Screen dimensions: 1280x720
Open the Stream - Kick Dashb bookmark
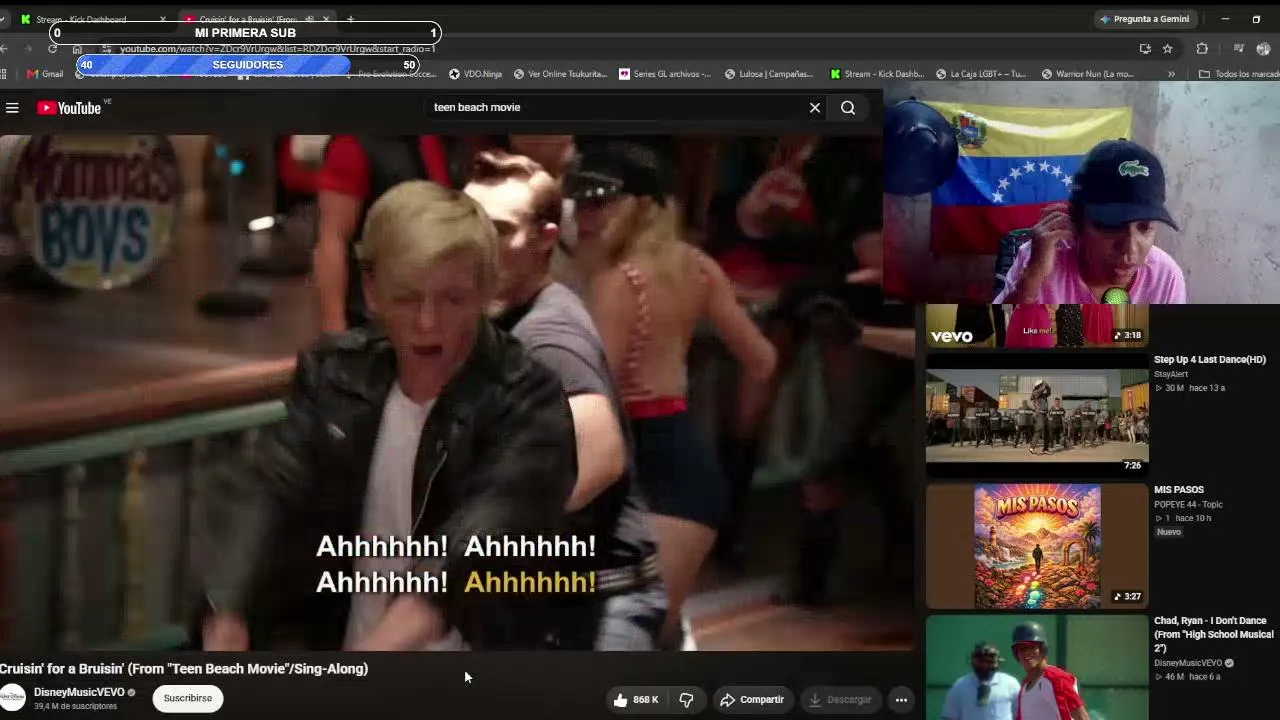coord(877,74)
